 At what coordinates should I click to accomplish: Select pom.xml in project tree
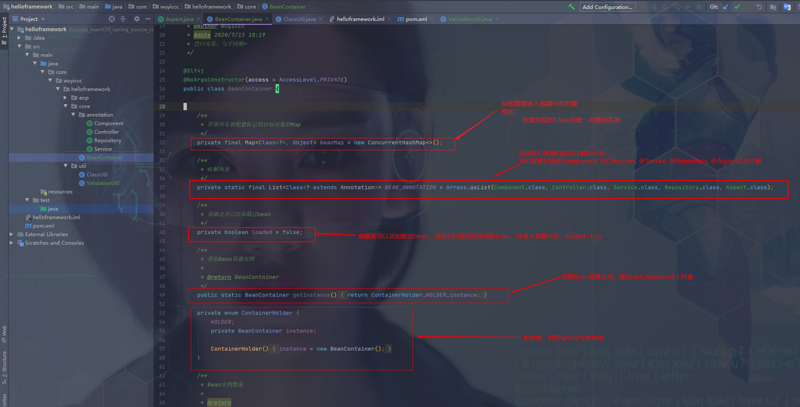tap(39, 226)
